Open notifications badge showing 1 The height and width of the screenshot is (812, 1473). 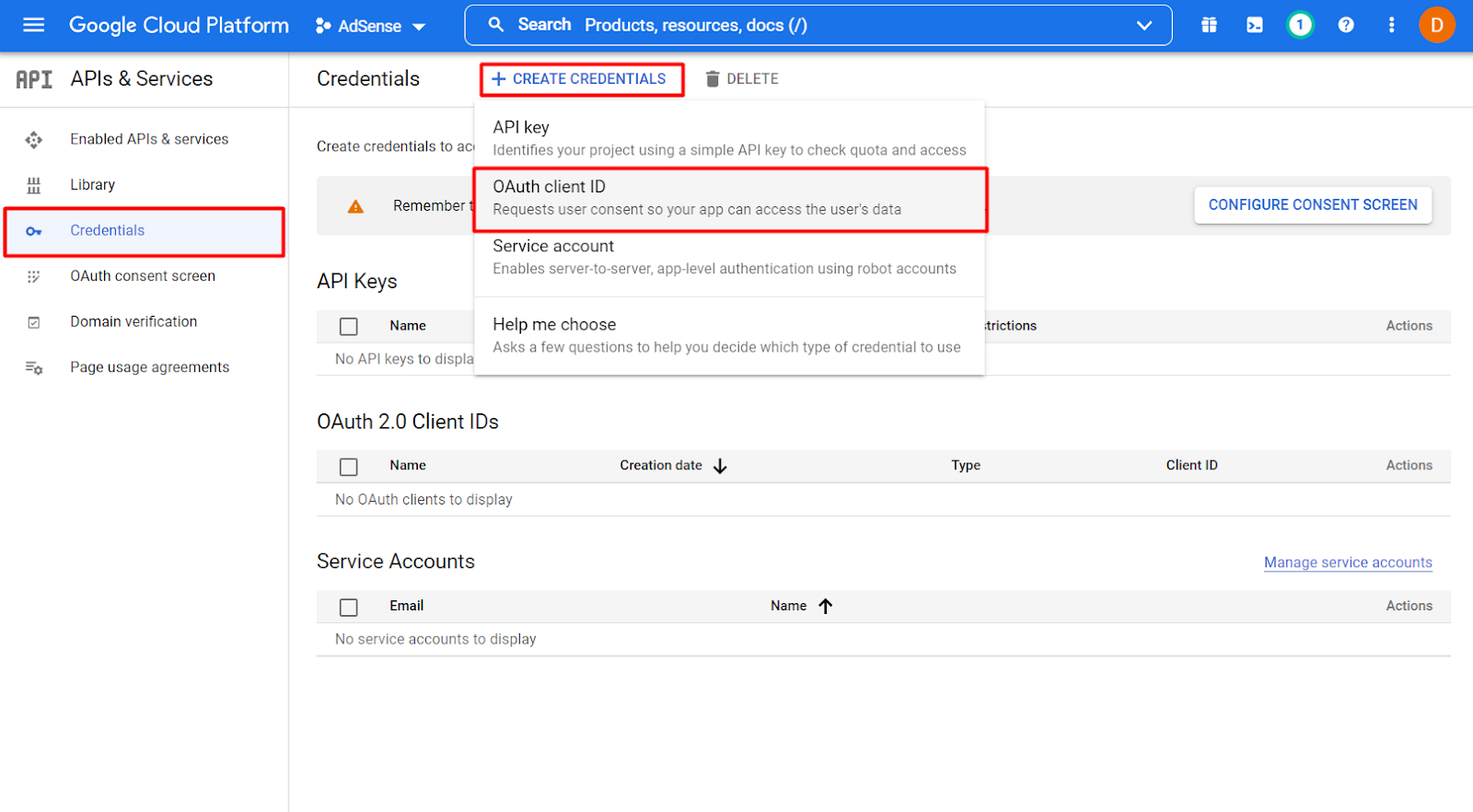tap(1300, 25)
